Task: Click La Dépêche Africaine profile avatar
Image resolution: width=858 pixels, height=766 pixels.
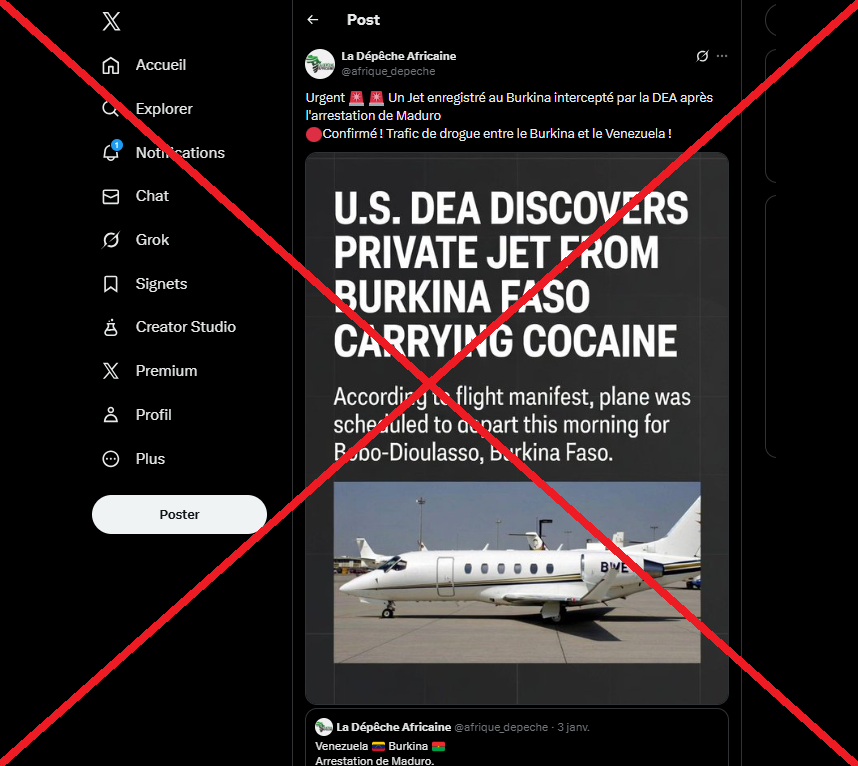Action: [x=320, y=64]
